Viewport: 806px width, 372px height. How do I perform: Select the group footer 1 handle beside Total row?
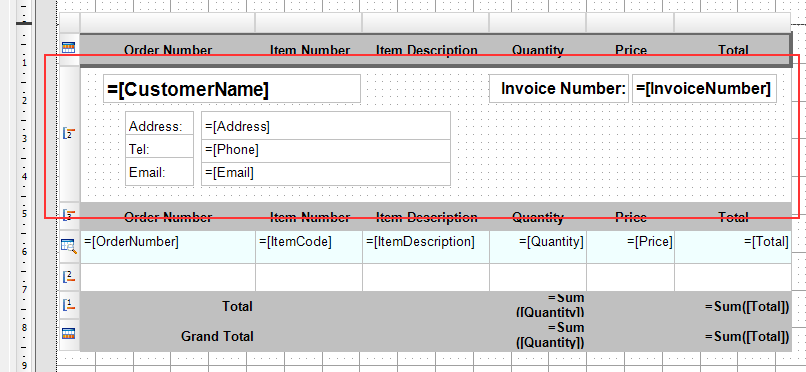(68, 305)
